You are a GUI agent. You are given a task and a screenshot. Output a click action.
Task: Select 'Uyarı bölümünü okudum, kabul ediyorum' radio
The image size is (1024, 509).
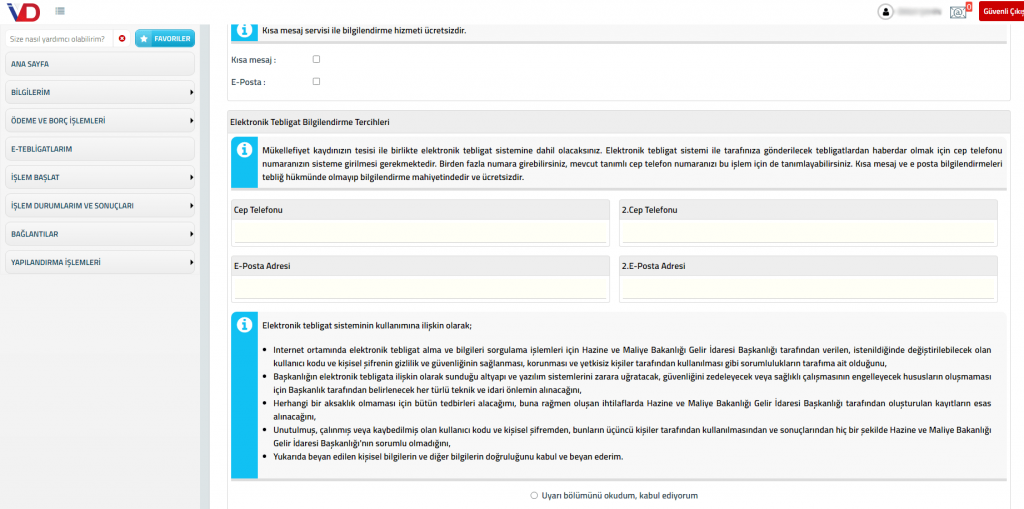(x=534, y=495)
